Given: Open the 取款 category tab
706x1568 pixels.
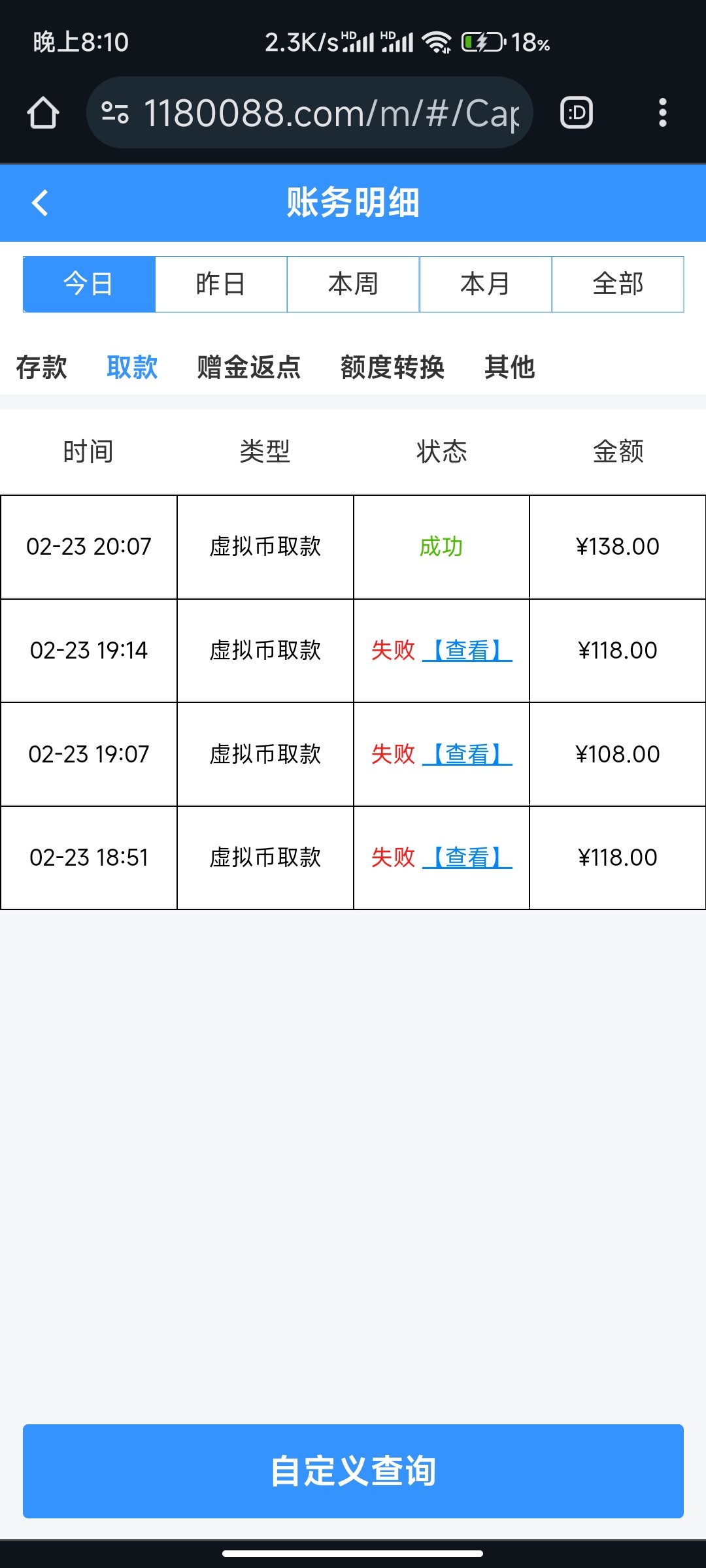Looking at the screenshot, I should pyautogui.click(x=132, y=367).
